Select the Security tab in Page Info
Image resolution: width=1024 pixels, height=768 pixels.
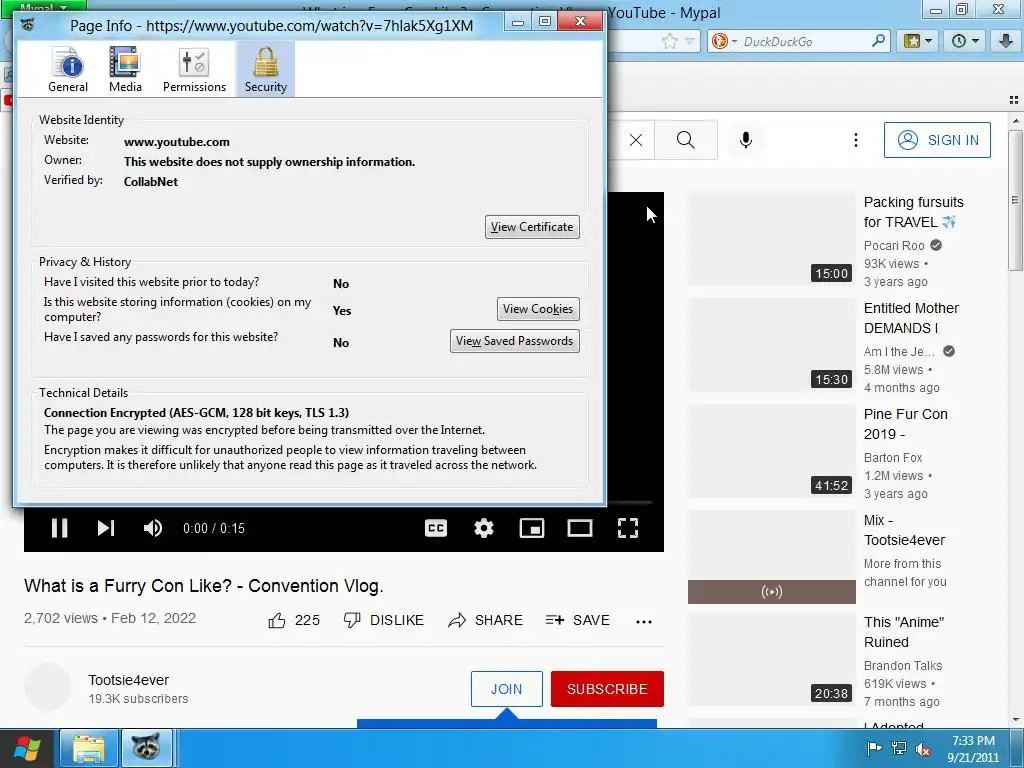click(266, 70)
